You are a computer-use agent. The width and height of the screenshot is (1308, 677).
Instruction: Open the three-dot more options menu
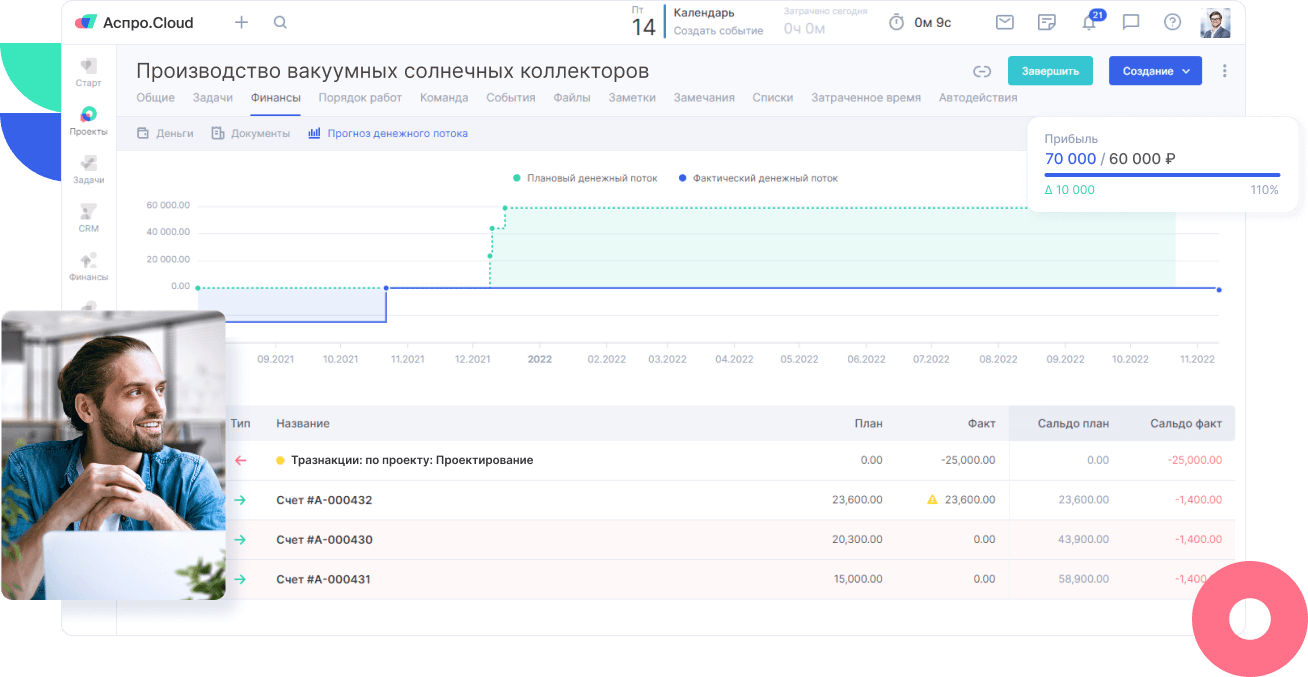[x=1225, y=71]
